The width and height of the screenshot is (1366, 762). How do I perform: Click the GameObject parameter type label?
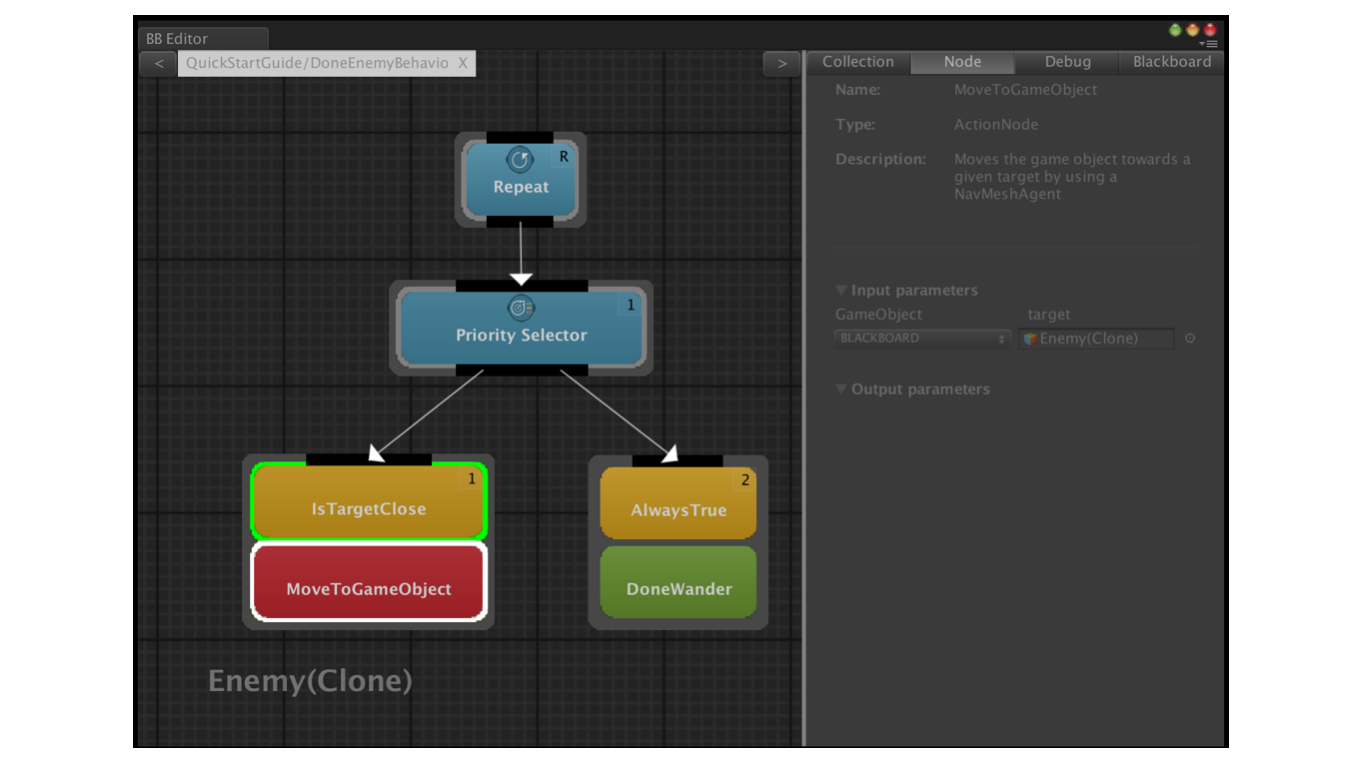click(879, 314)
